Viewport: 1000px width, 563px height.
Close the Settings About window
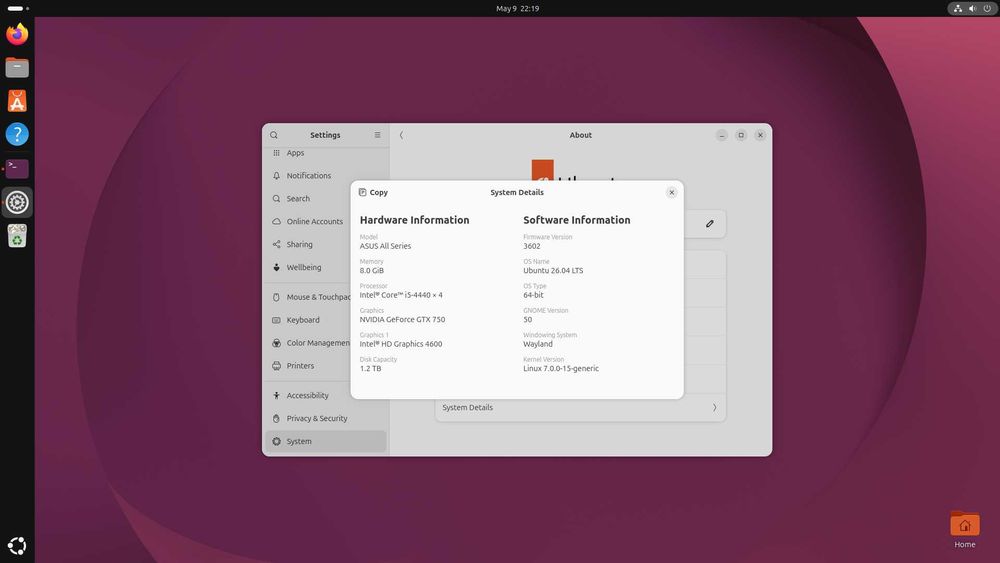point(760,135)
